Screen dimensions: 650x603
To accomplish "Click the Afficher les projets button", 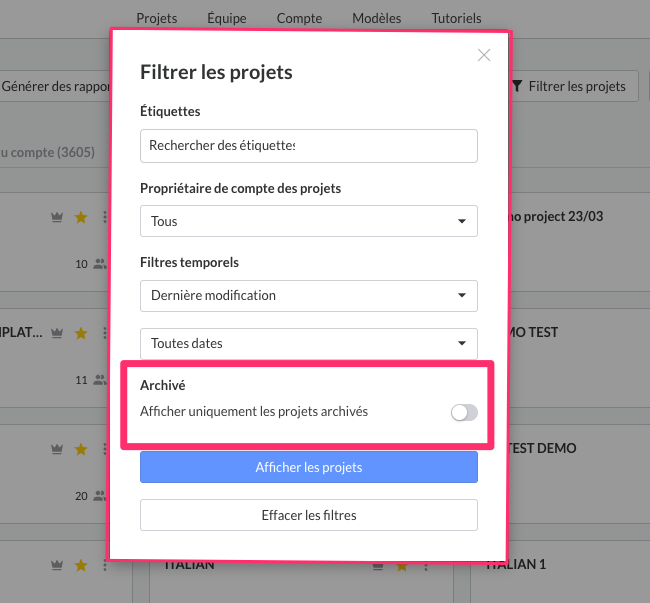I will pyautogui.click(x=309, y=467).
